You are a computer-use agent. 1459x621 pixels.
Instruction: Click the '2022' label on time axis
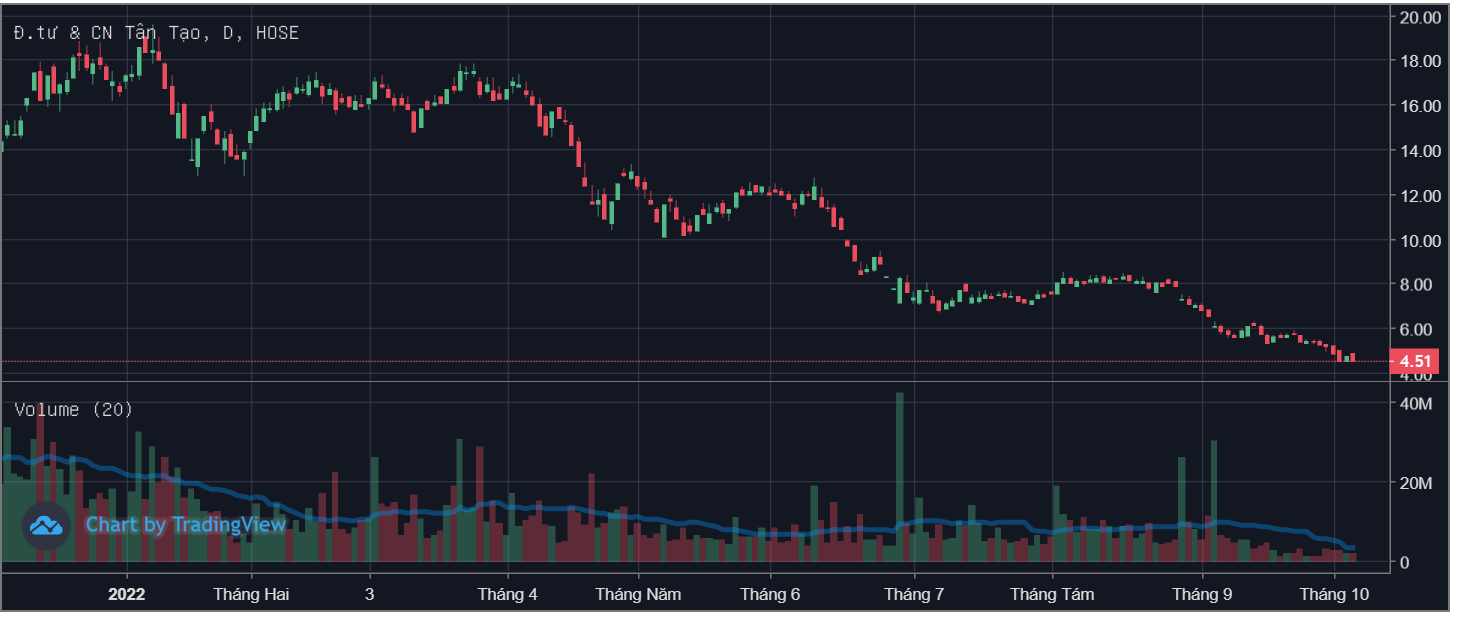pyautogui.click(x=127, y=594)
